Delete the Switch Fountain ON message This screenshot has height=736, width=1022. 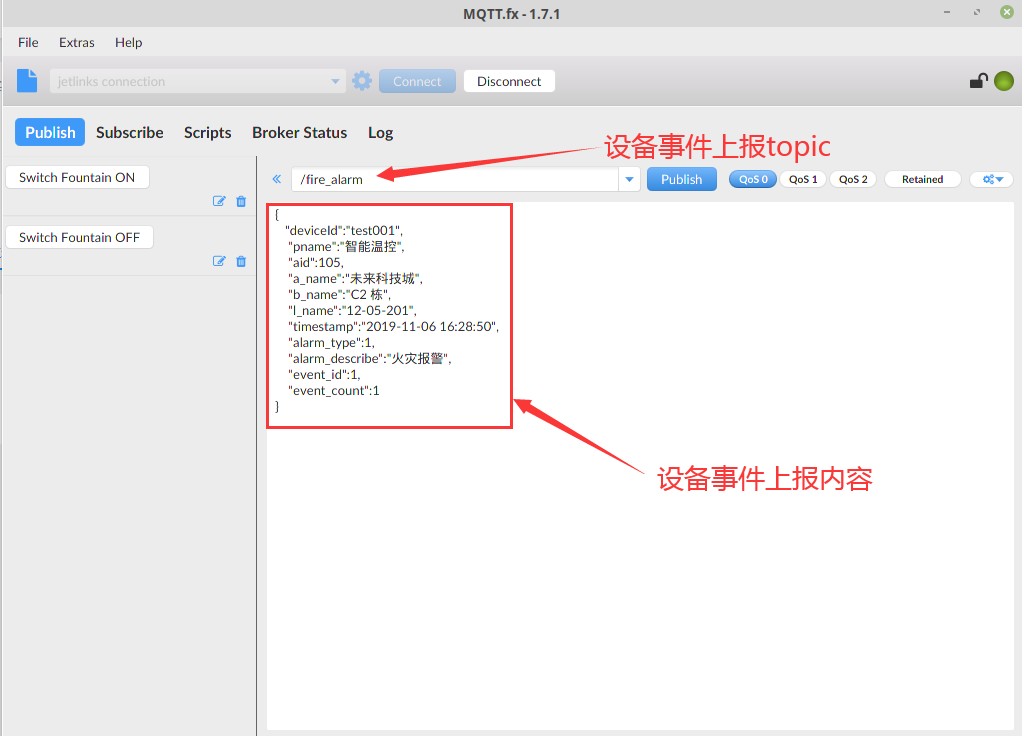241,201
